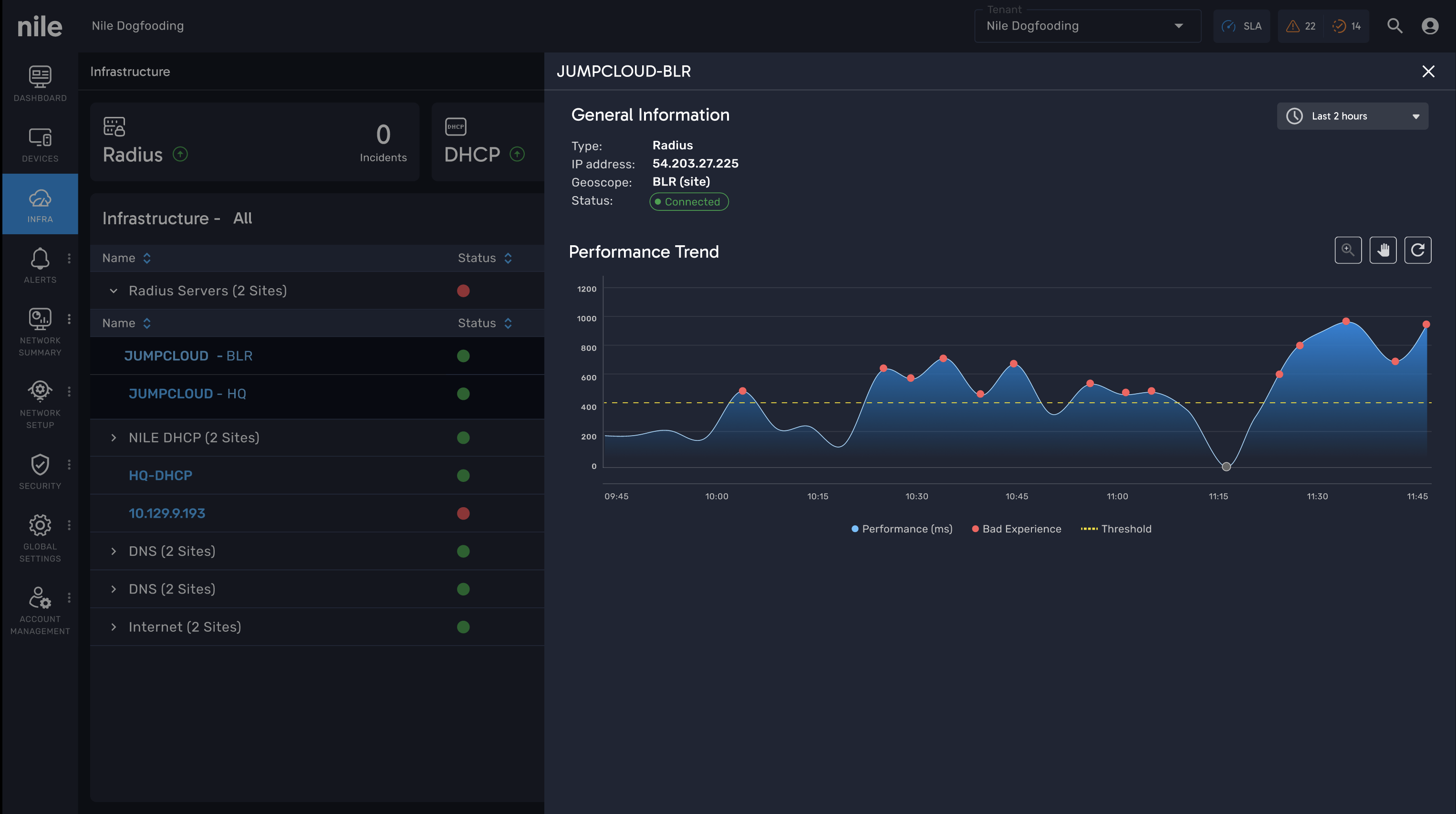Screen dimensions: 1456x814
Task: Open the JUMPCLOUD - HQ link
Action: click(187, 394)
